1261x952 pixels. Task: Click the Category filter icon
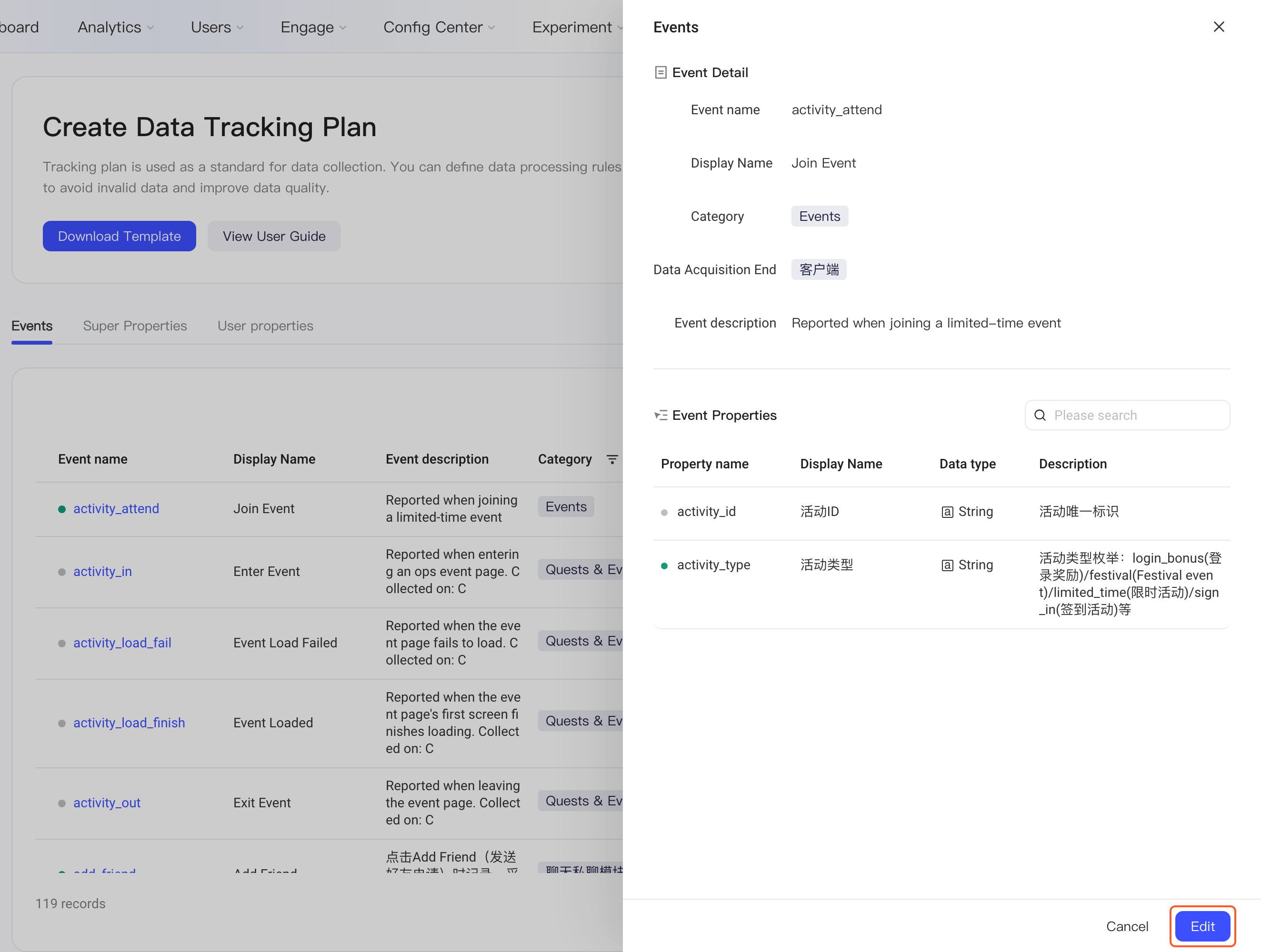coord(611,459)
